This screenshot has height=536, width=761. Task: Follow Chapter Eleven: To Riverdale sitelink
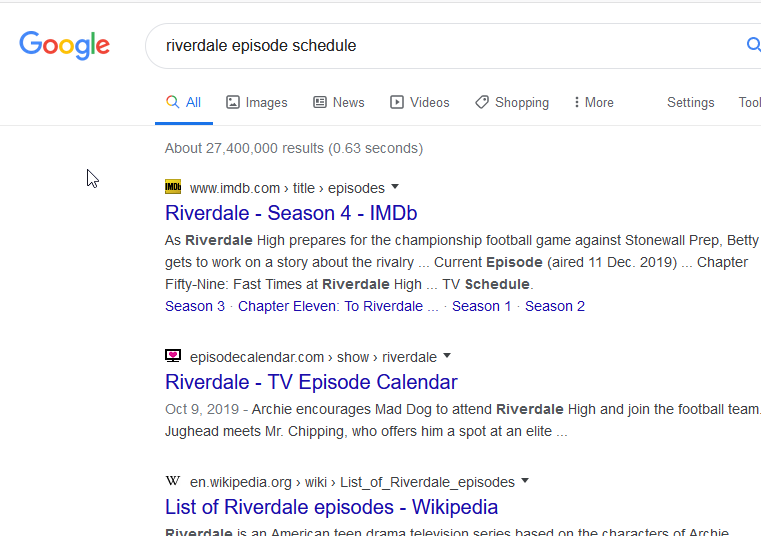coord(338,306)
